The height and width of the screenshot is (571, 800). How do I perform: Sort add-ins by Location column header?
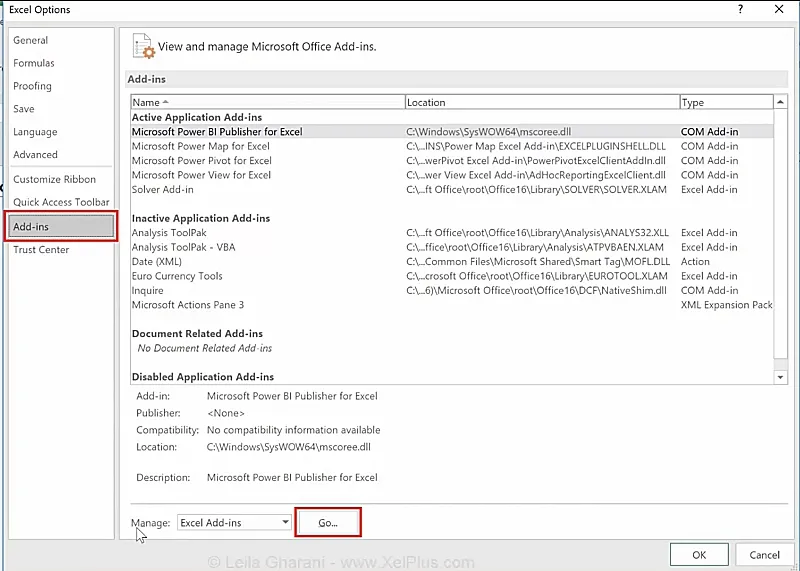click(x=541, y=102)
